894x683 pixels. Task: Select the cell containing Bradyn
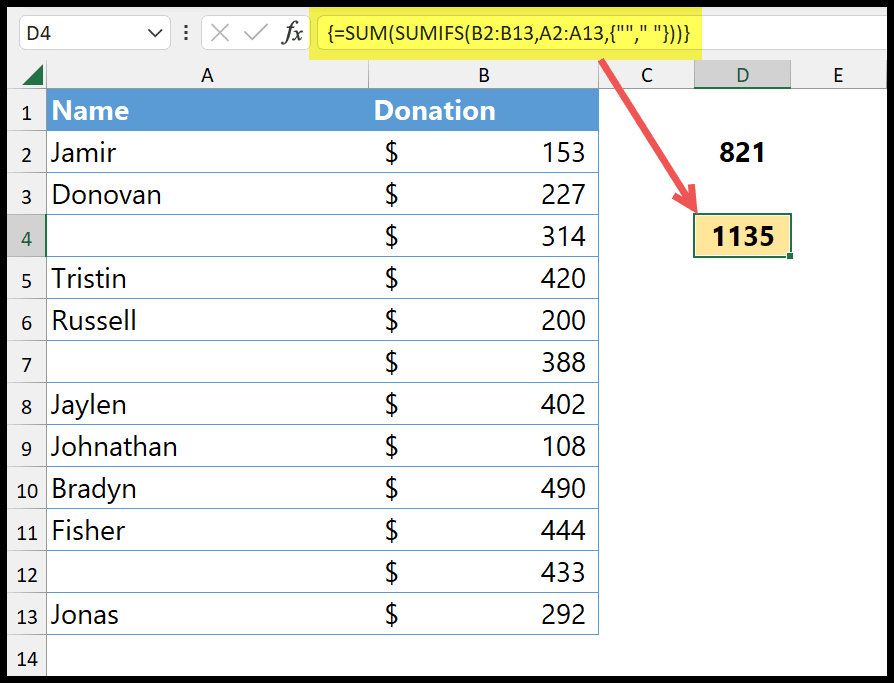tap(208, 488)
